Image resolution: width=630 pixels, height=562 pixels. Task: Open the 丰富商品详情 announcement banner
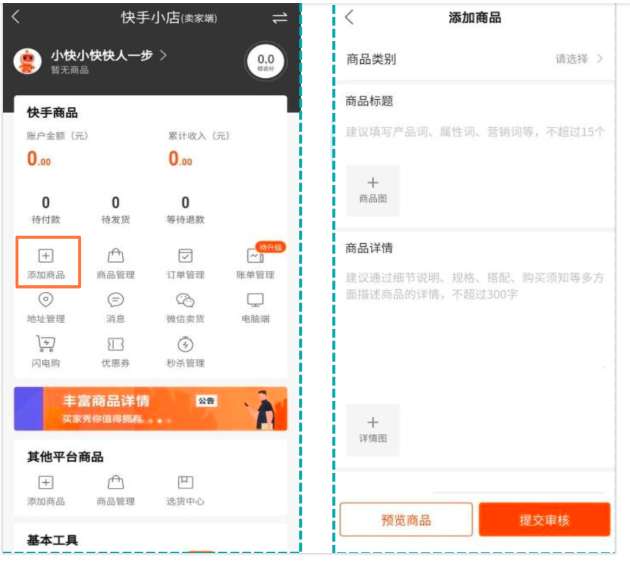151,409
